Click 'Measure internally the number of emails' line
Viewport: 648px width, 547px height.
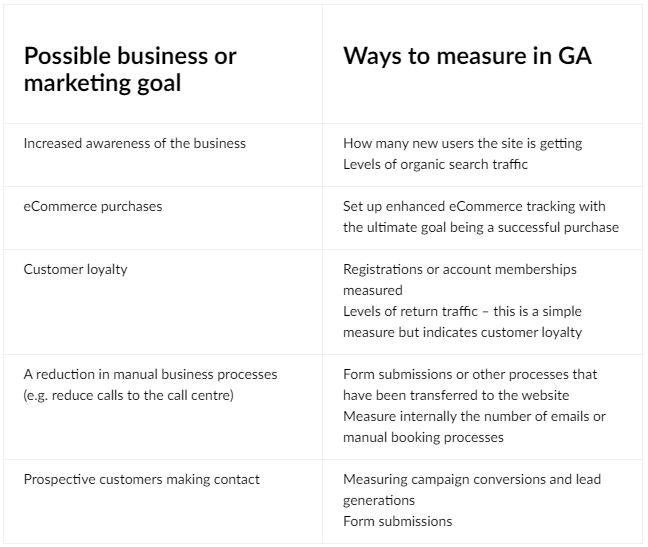(474, 416)
